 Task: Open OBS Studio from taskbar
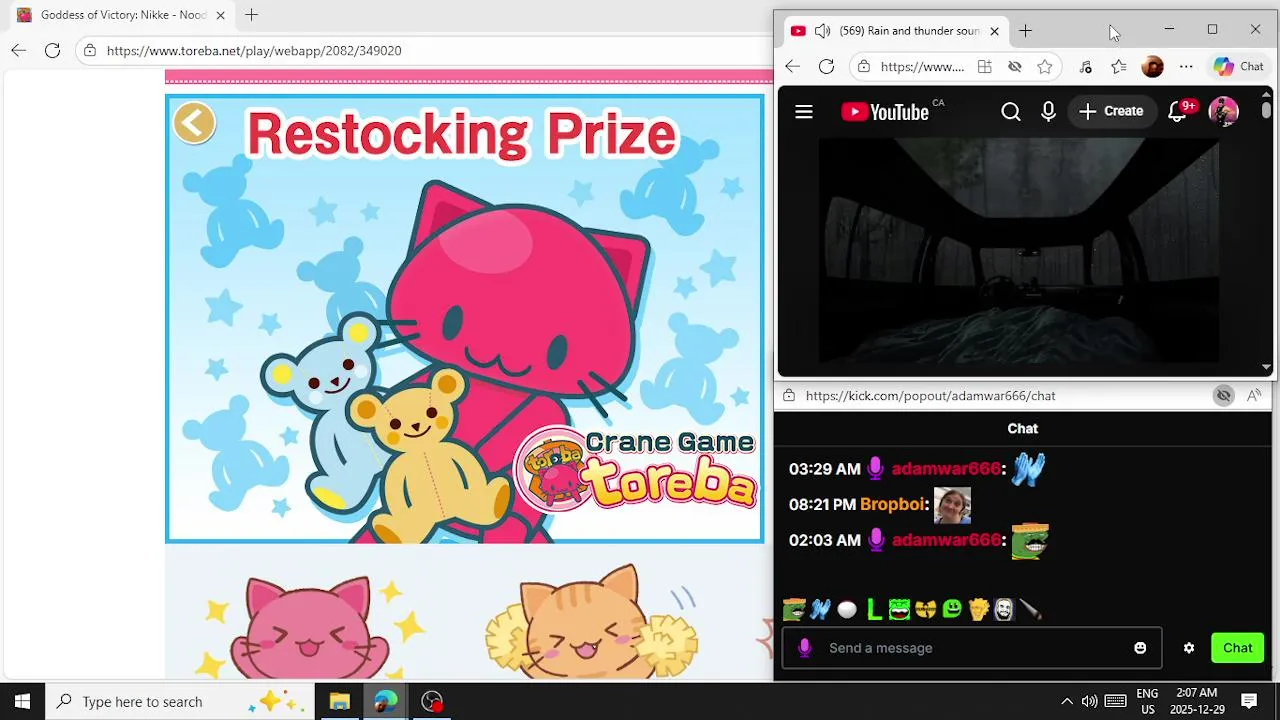(x=432, y=701)
